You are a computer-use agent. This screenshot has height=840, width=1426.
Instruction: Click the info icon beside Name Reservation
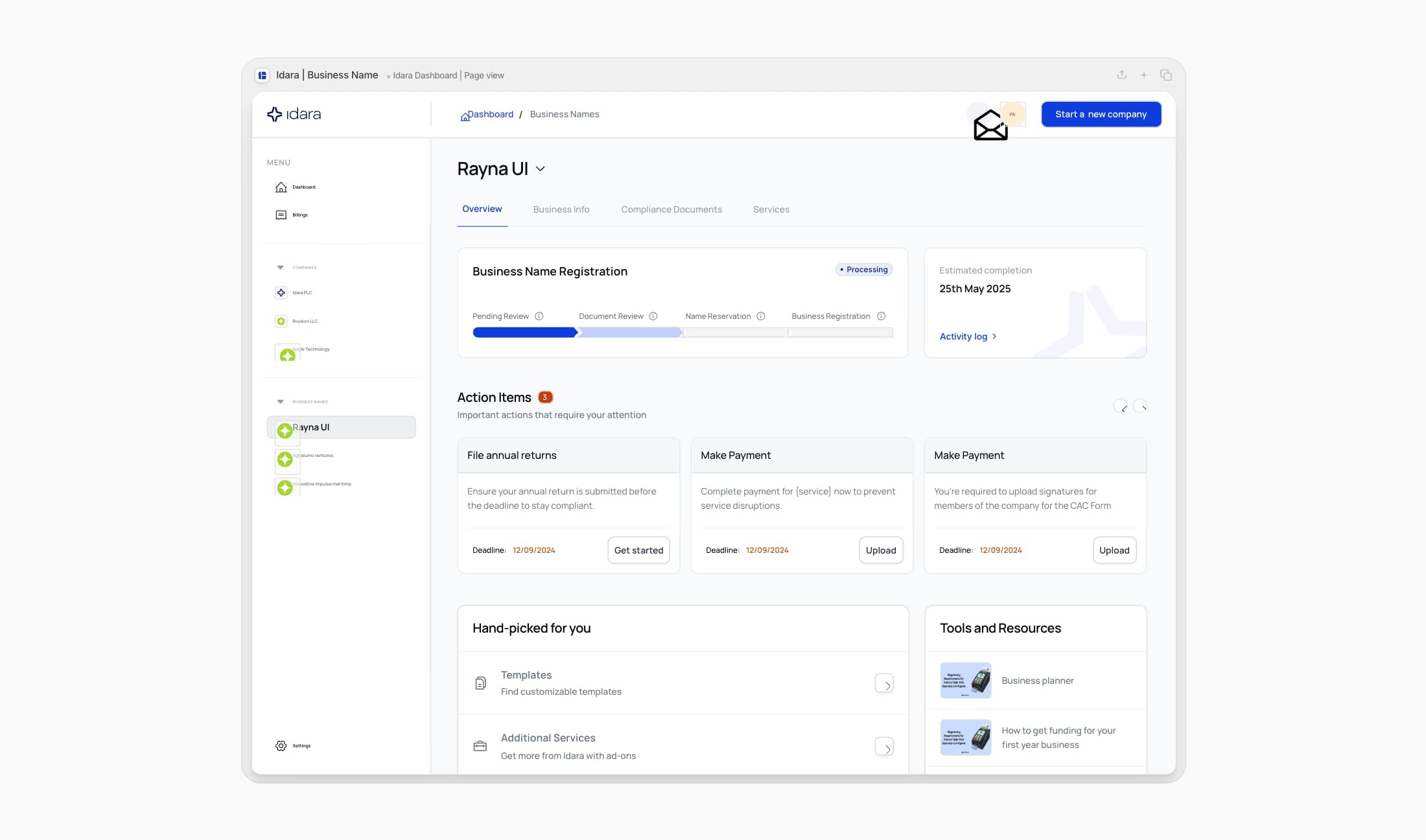pyautogui.click(x=761, y=316)
